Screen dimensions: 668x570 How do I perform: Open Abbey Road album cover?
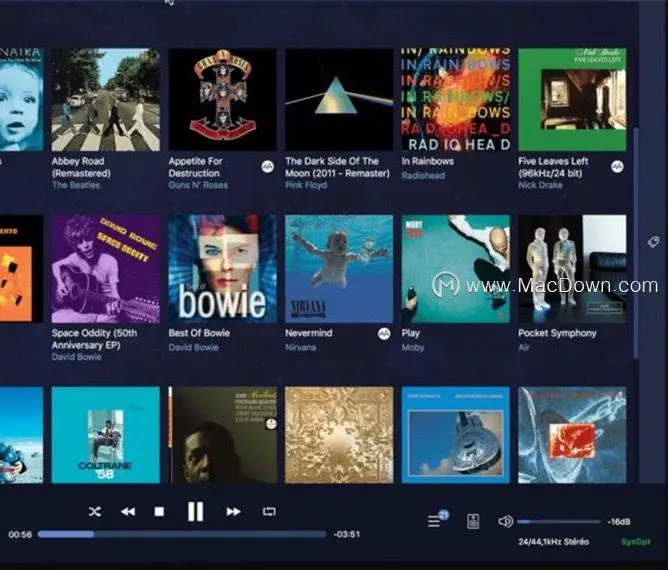pos(106,100)
